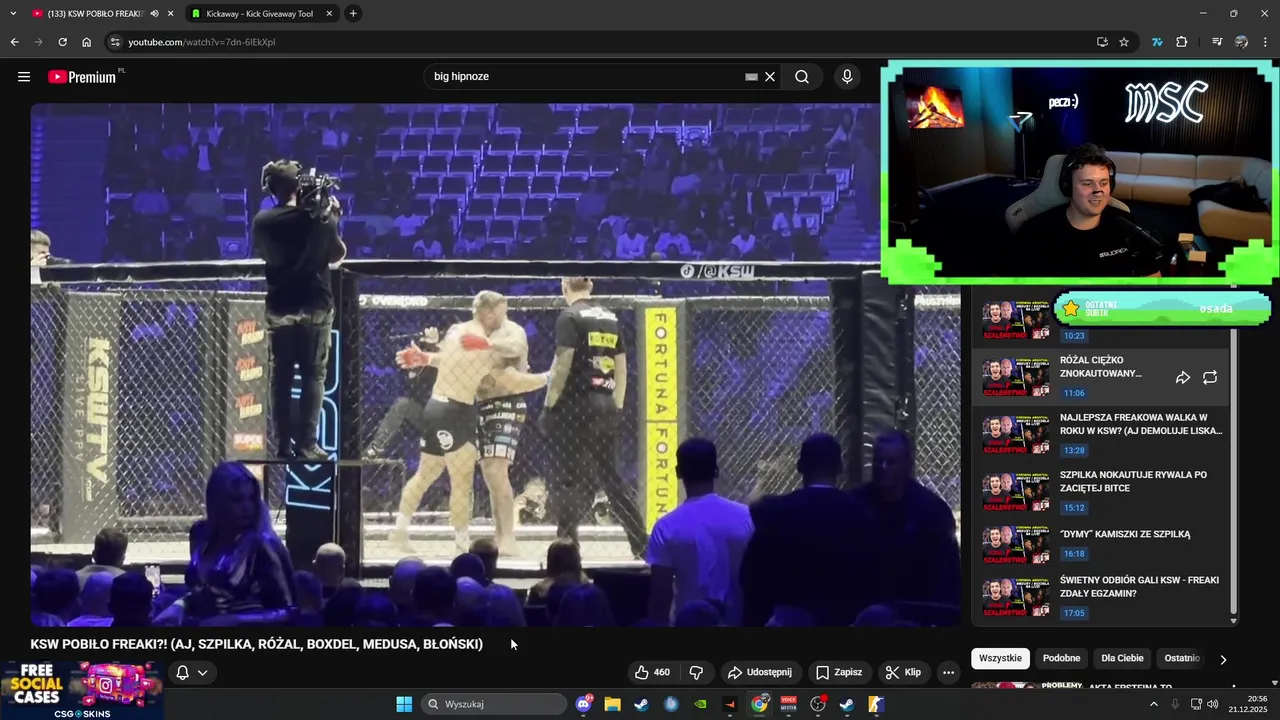Mute the KSW YouTube tab audio icon
Screen dimensions: 1280x720
coord(154,14)
